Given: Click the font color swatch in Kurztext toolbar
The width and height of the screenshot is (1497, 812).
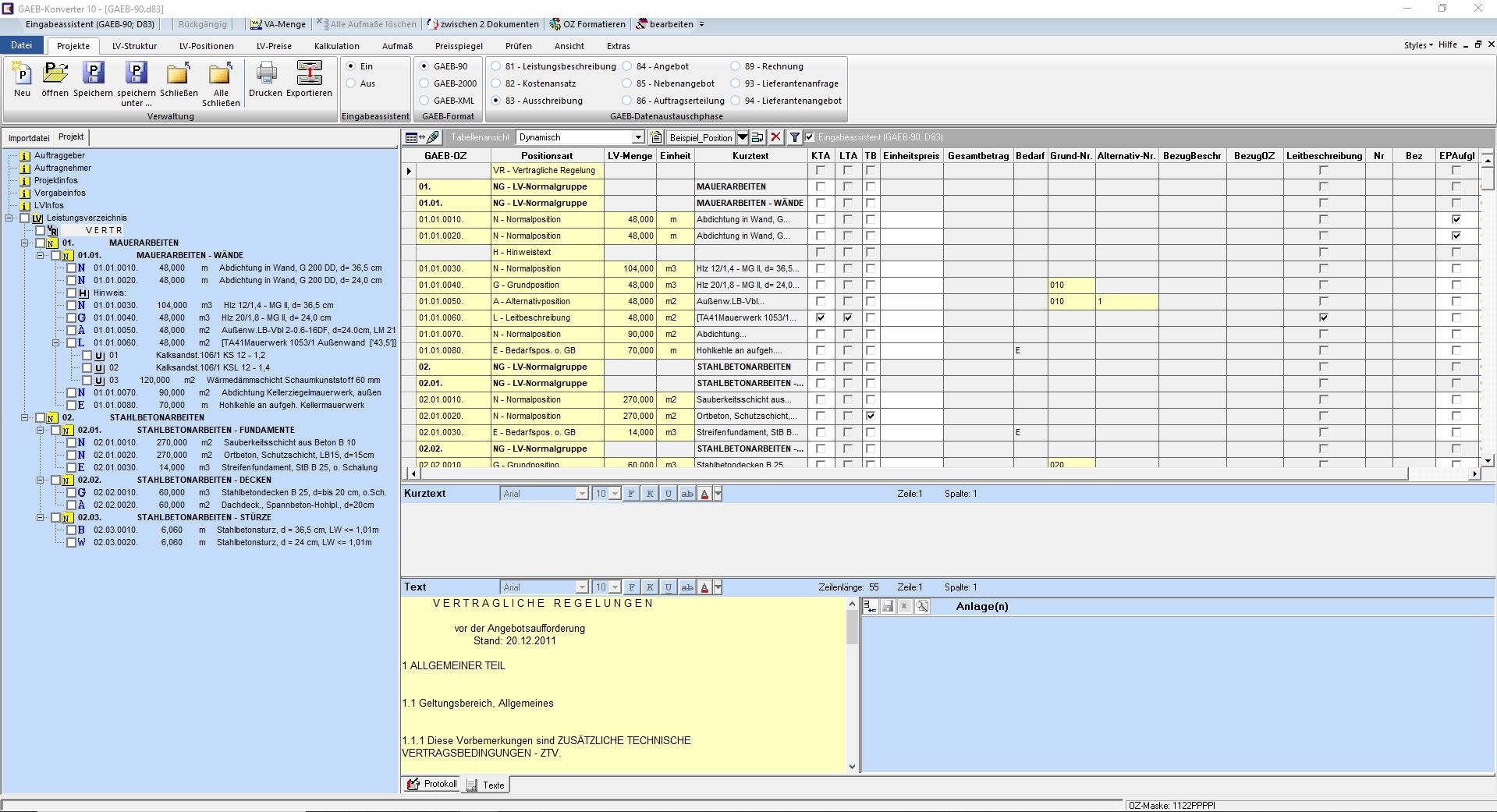Looking at the screenshot, I should click(704, 494).
